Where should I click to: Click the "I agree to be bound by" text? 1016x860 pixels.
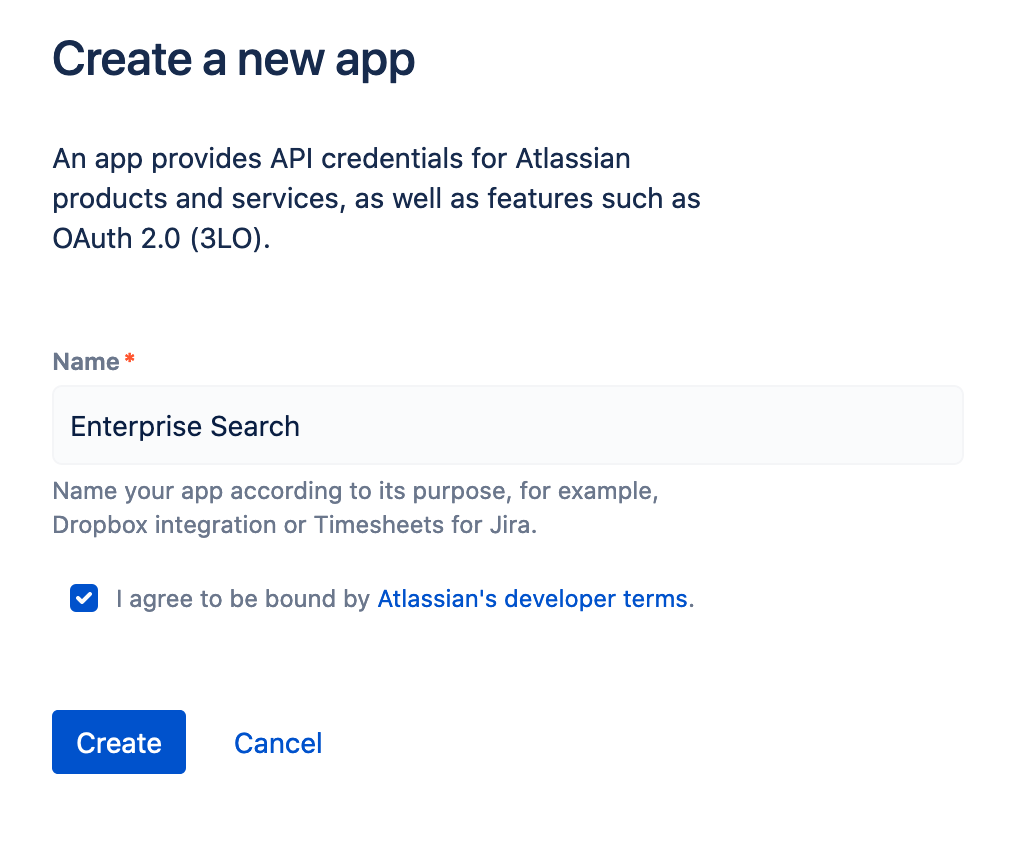pos(243,599)
